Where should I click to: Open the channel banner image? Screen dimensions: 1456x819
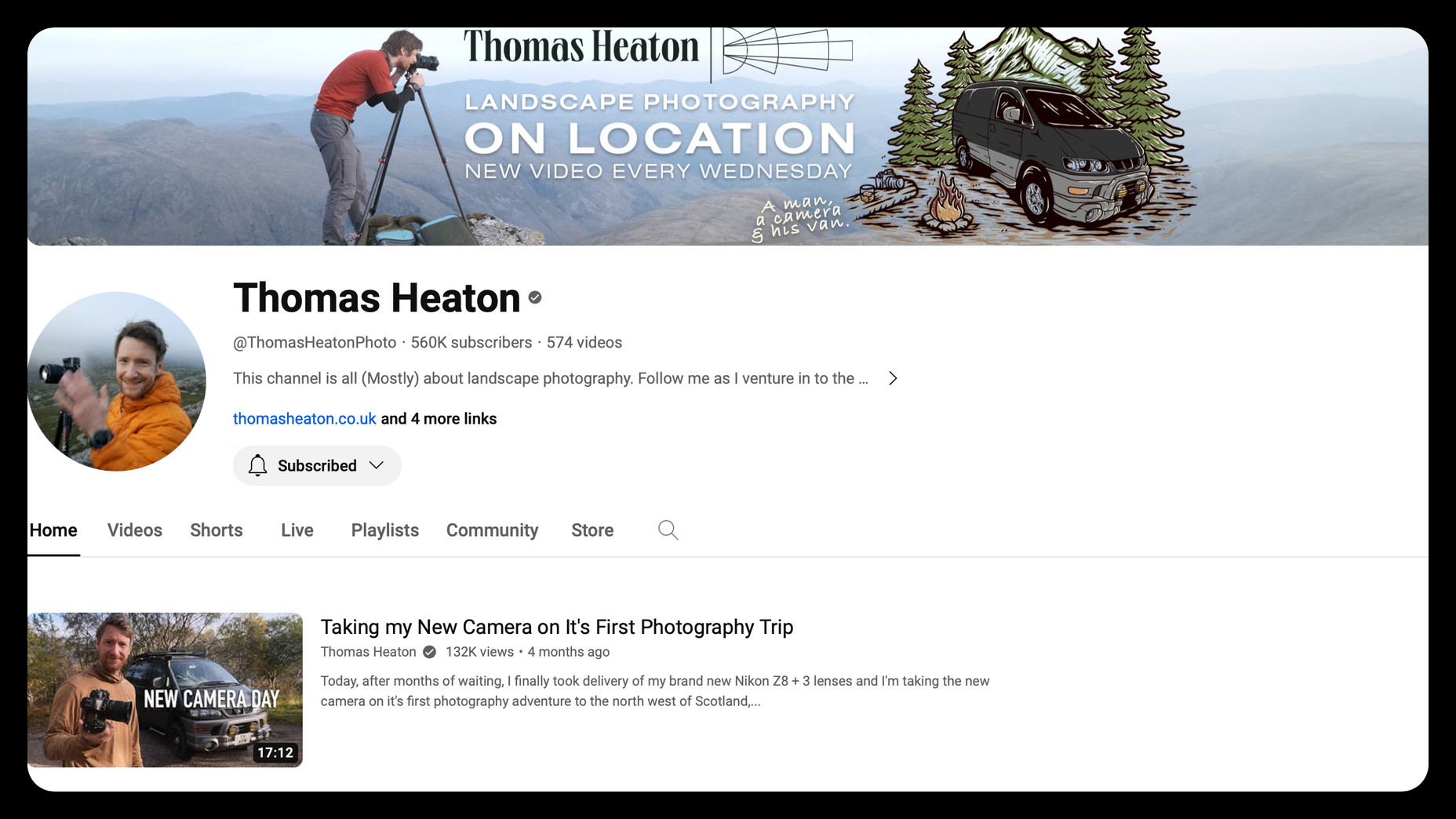point(728,135)
